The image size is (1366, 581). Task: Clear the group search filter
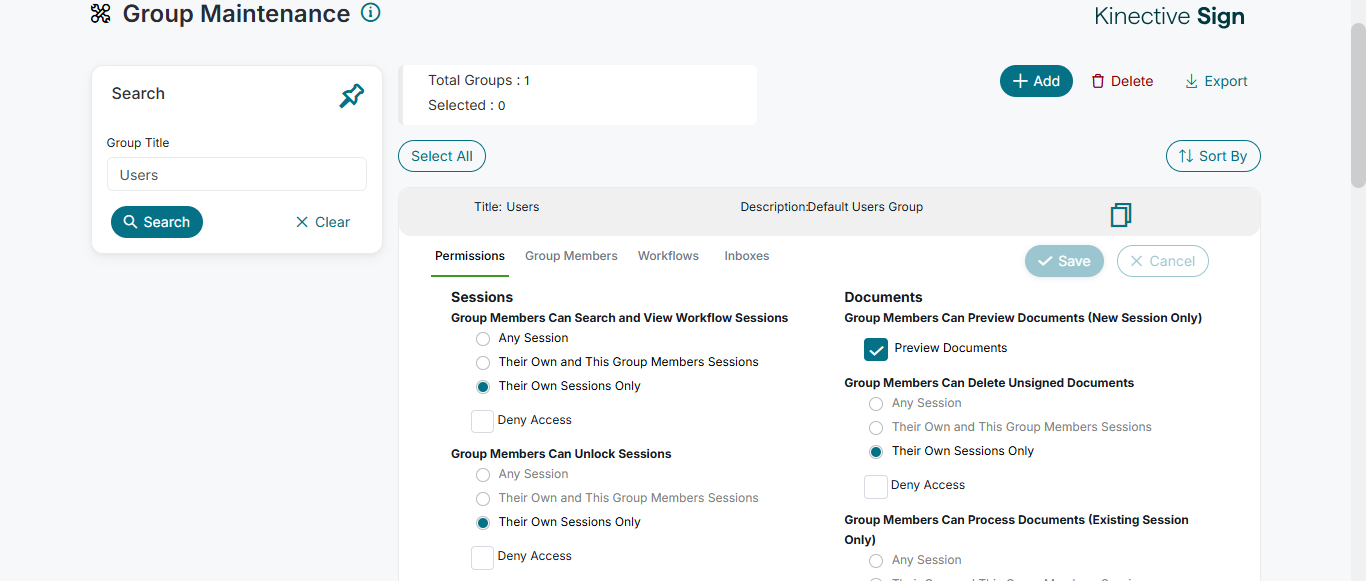tap(323, 222)
